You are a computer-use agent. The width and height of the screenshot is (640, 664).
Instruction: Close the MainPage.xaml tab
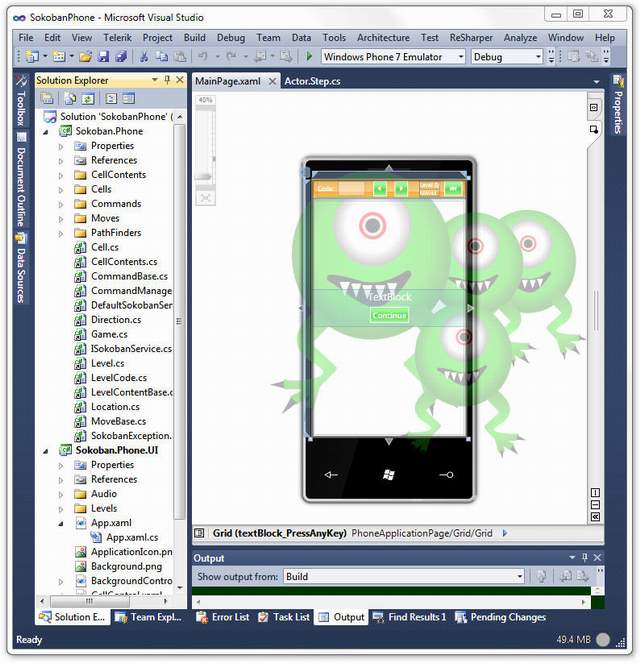[273, 81]
